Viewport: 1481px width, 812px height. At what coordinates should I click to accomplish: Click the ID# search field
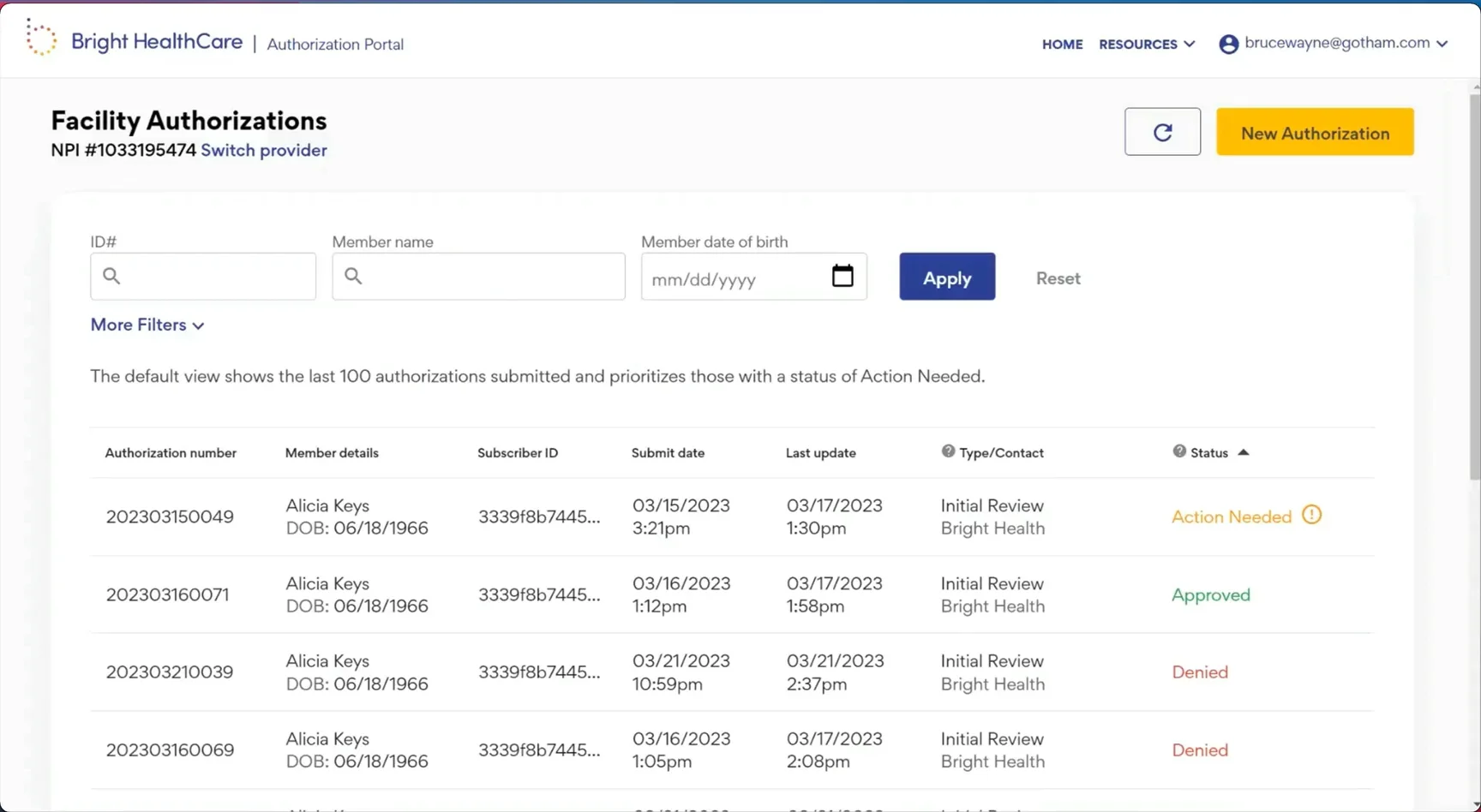[214, 276]
